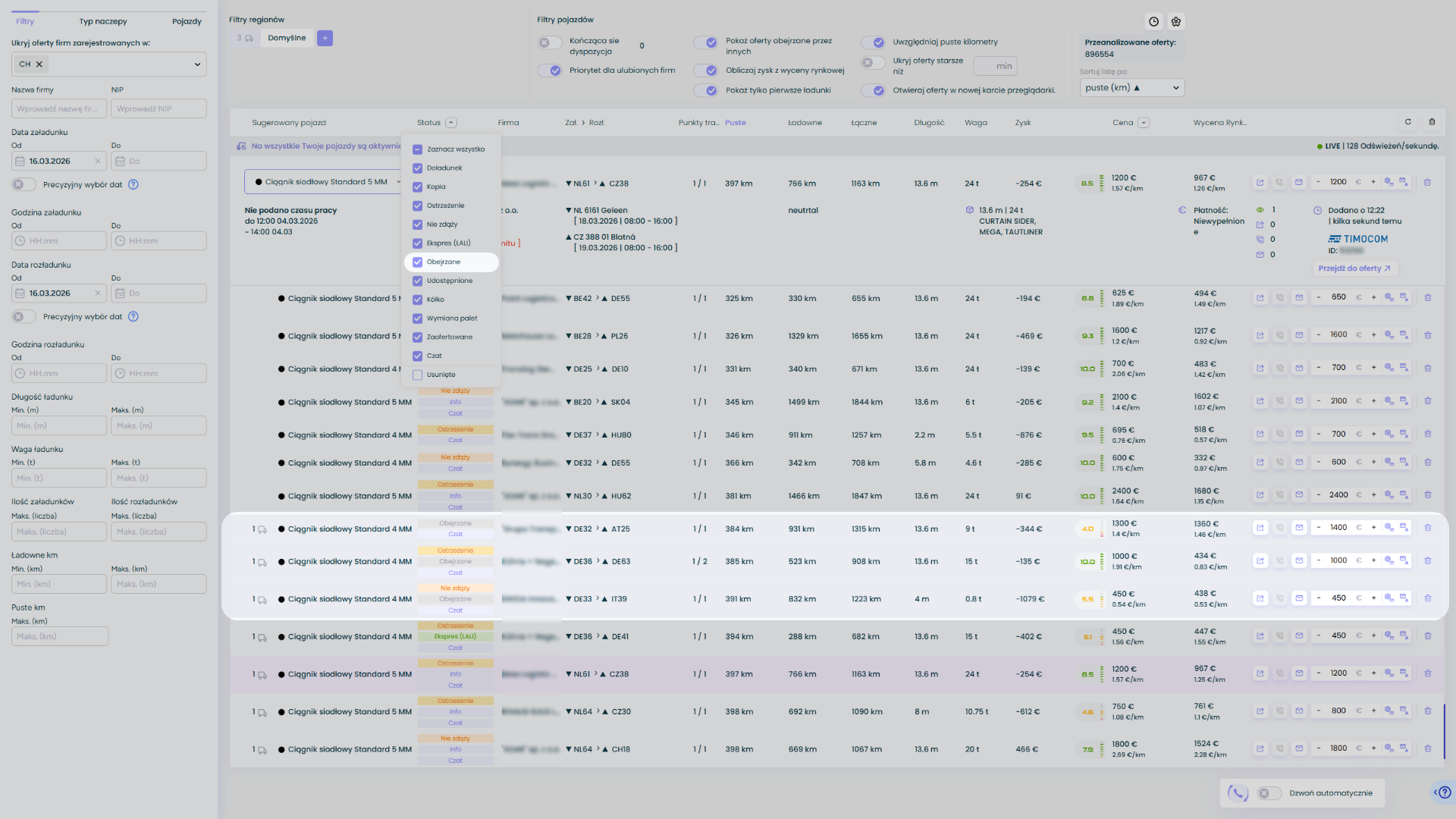Click the open offer icon in DE36 DE63 row
The image size is (1456, 819).
[x=1260, y=561]
